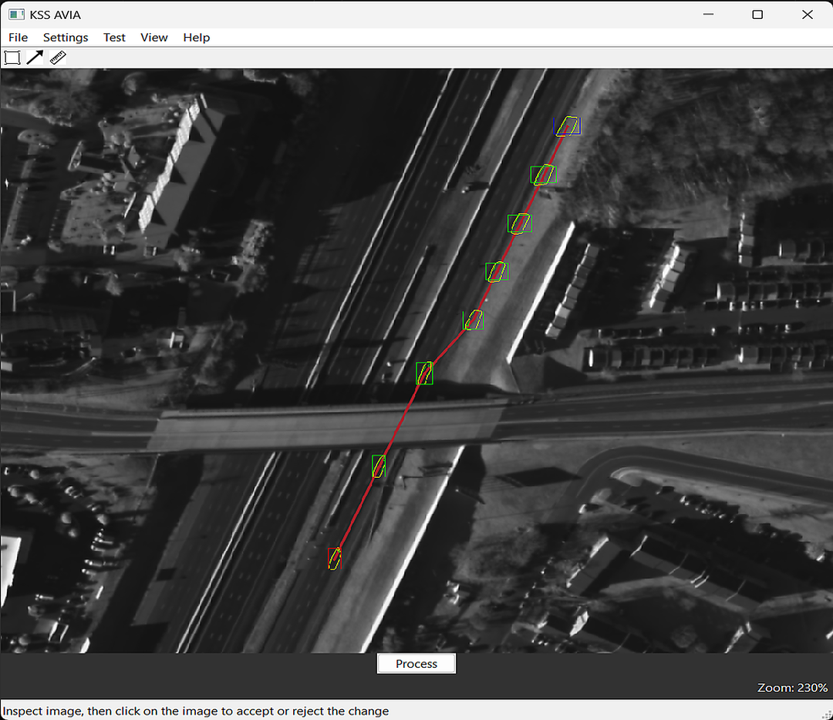The image size is (833, 720).
Task: Click the Zoom 230% indicator
Action: (x=792, y=688)
